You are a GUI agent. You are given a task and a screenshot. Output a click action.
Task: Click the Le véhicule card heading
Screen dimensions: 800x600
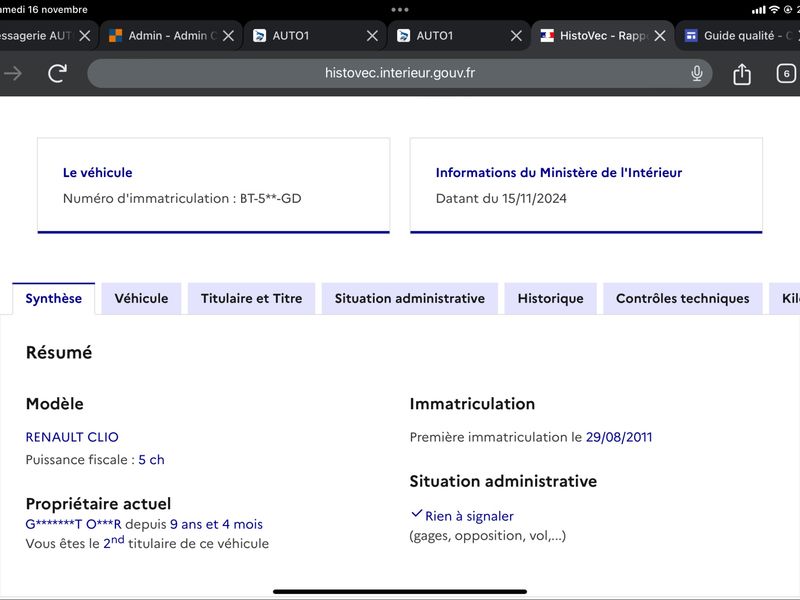click(x=97, y=172)
